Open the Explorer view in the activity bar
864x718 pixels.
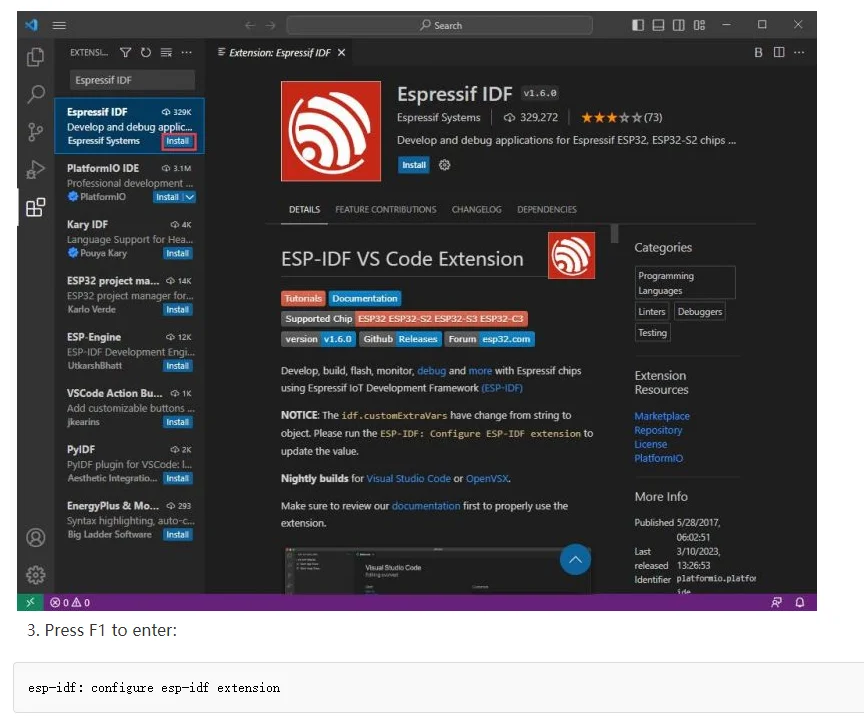click(x=35, y=57)
